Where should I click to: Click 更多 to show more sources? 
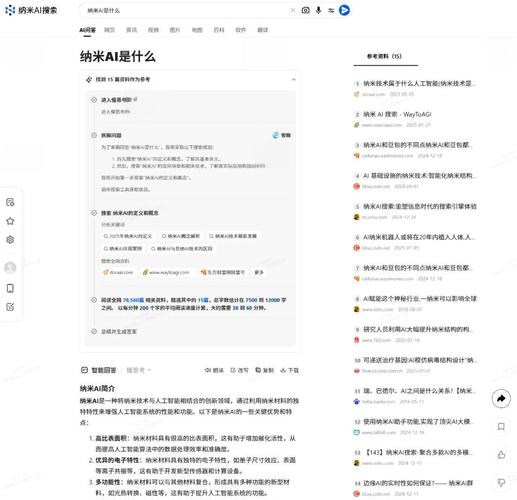tap(259, 272)
